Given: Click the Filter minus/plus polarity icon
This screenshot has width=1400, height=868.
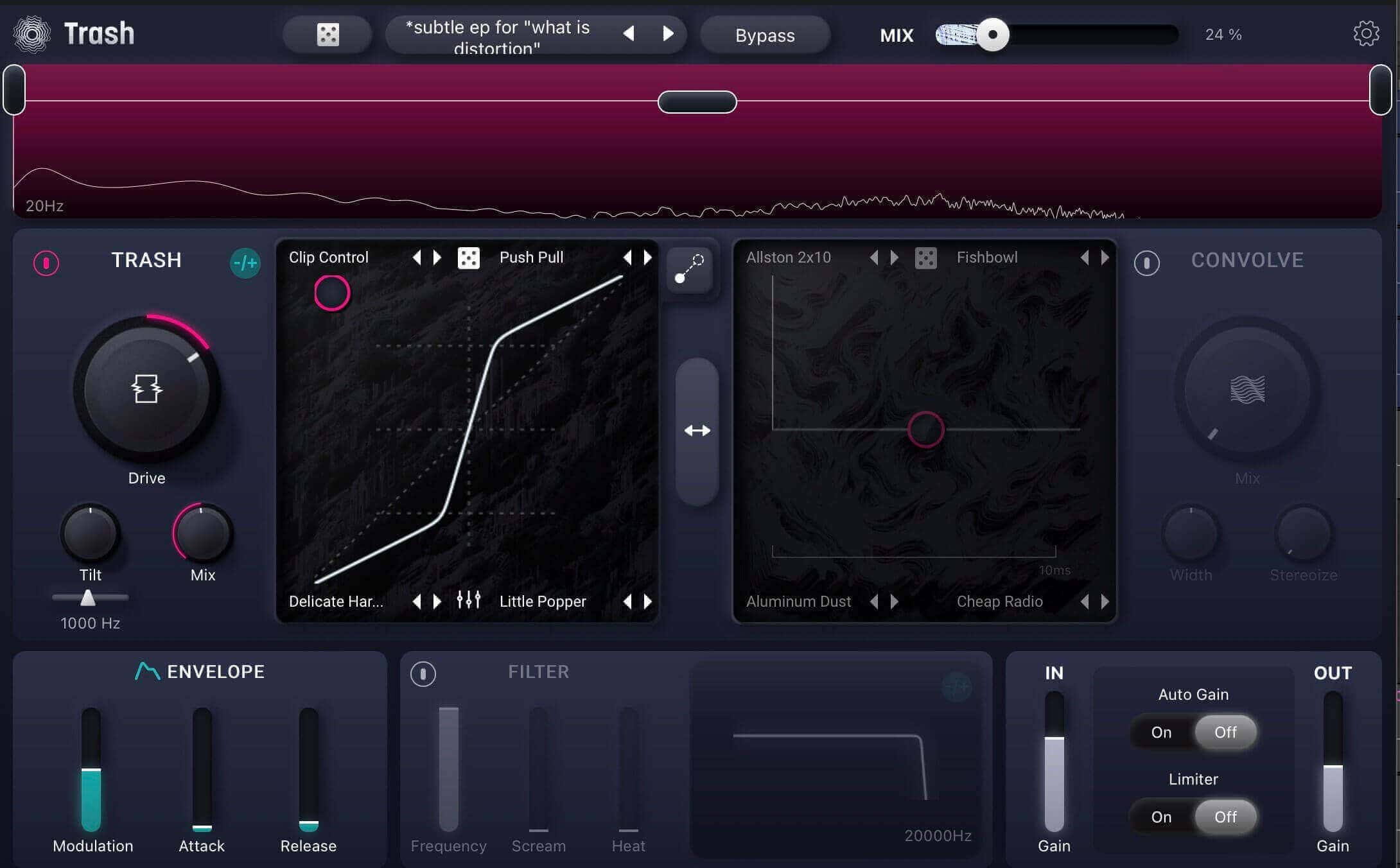Looking at the screenshot, I should pos(956,688).
